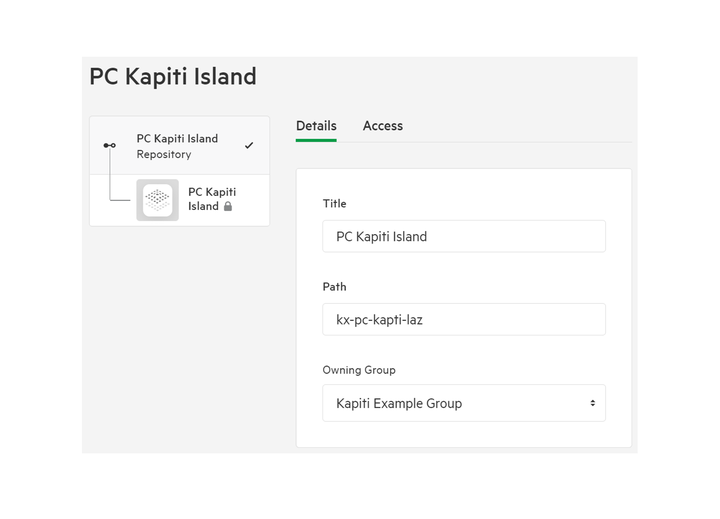Click the repository branch icon
This screenshot has width=720, height=519.
point(109,146)
